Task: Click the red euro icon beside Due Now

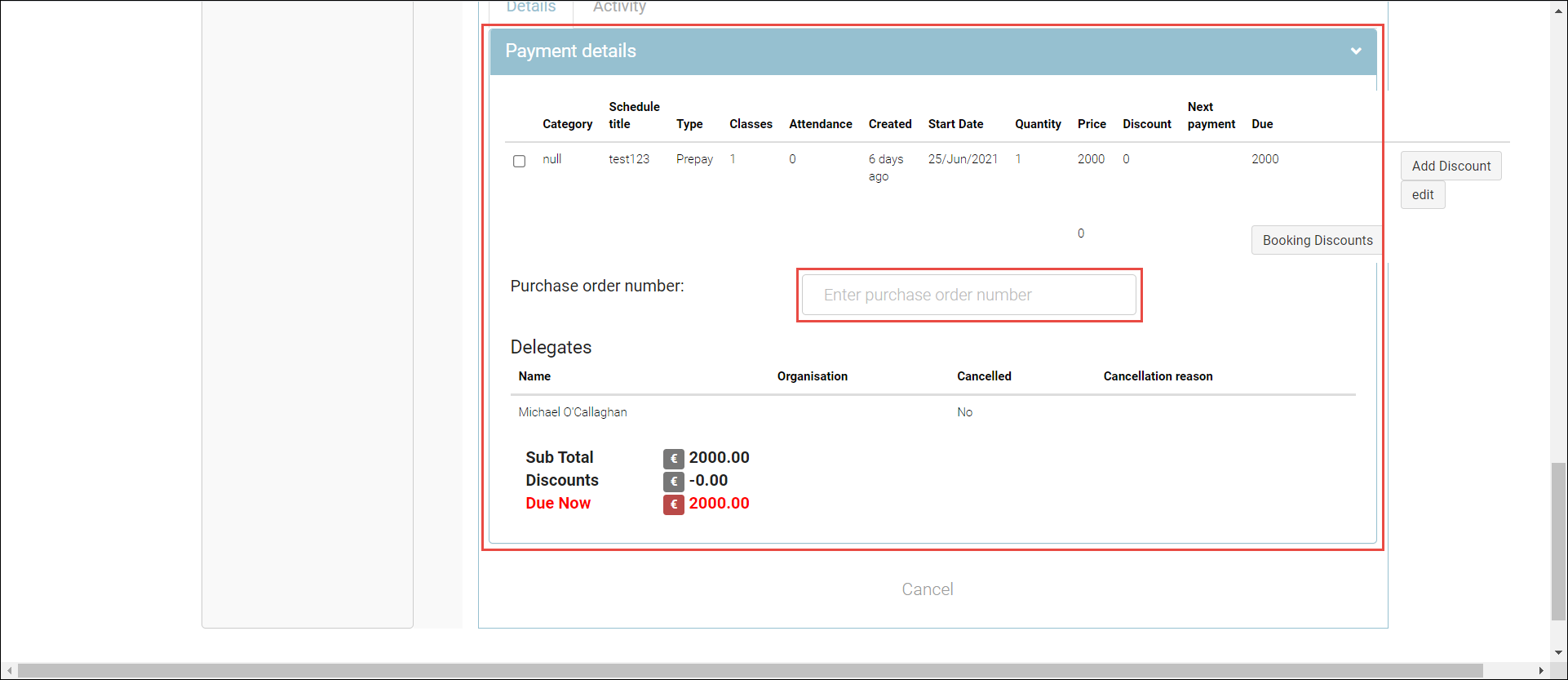Action: (673, 504)
